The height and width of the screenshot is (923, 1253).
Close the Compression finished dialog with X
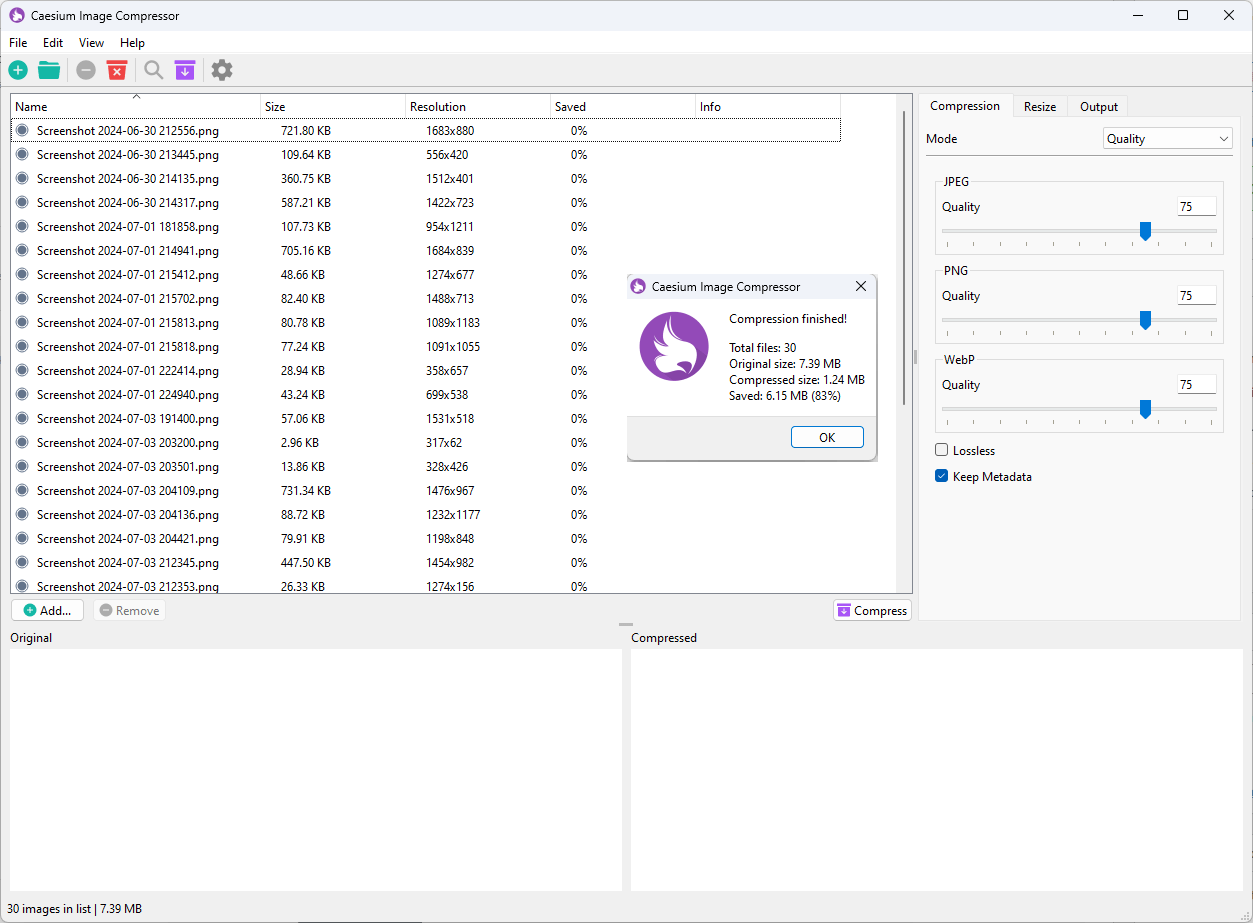coord(861,287)
